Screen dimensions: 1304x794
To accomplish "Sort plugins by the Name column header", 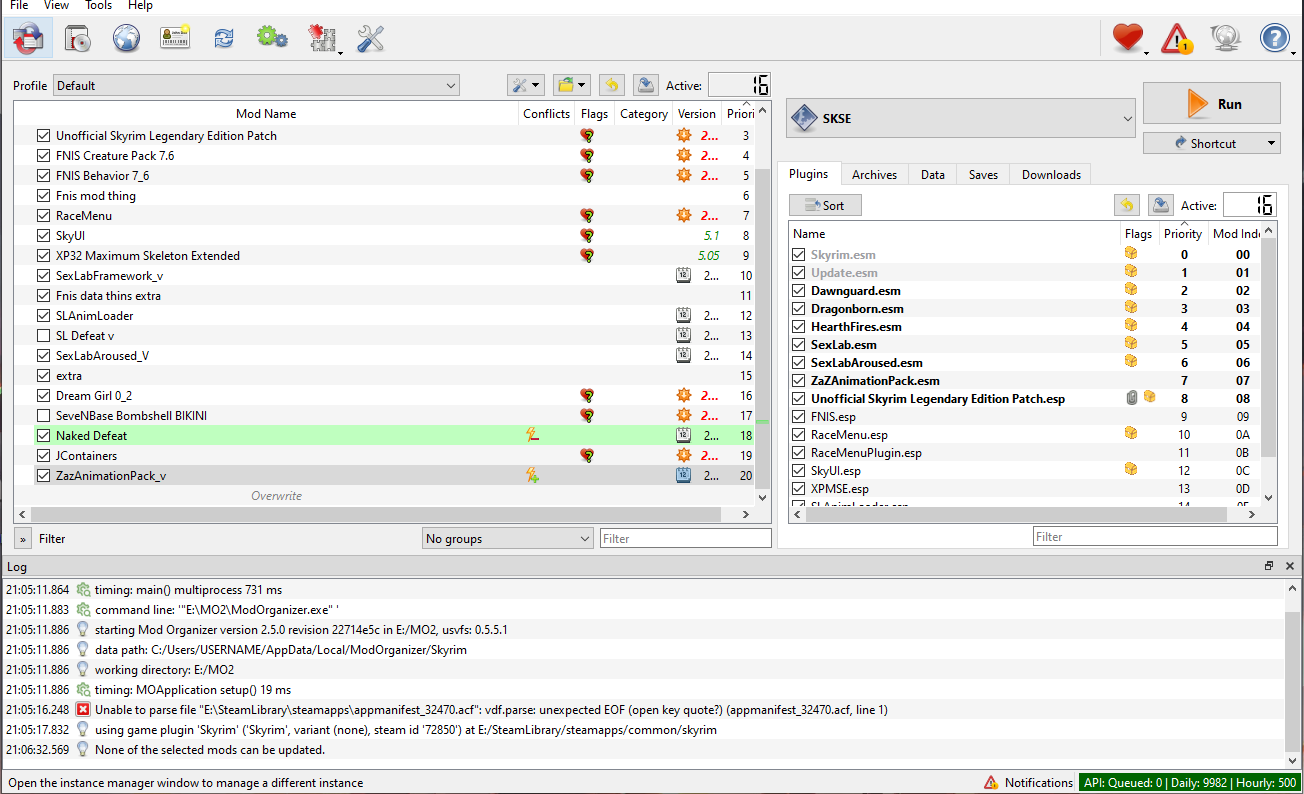I will (954, 233).
